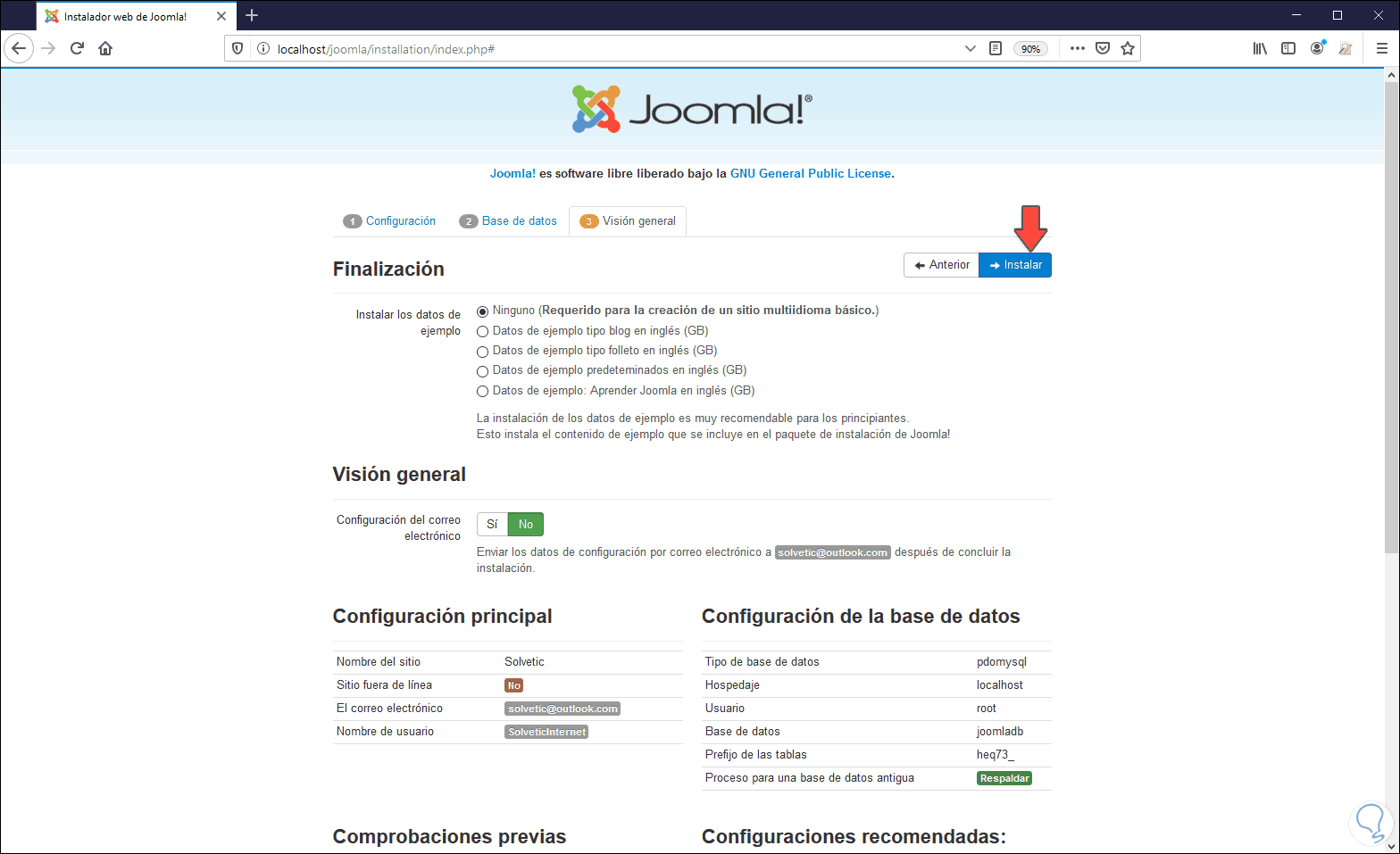Viewport: 1400px width, 854px height.
Task: Open page actions three-dot menu
Action: click(1078, 48)
